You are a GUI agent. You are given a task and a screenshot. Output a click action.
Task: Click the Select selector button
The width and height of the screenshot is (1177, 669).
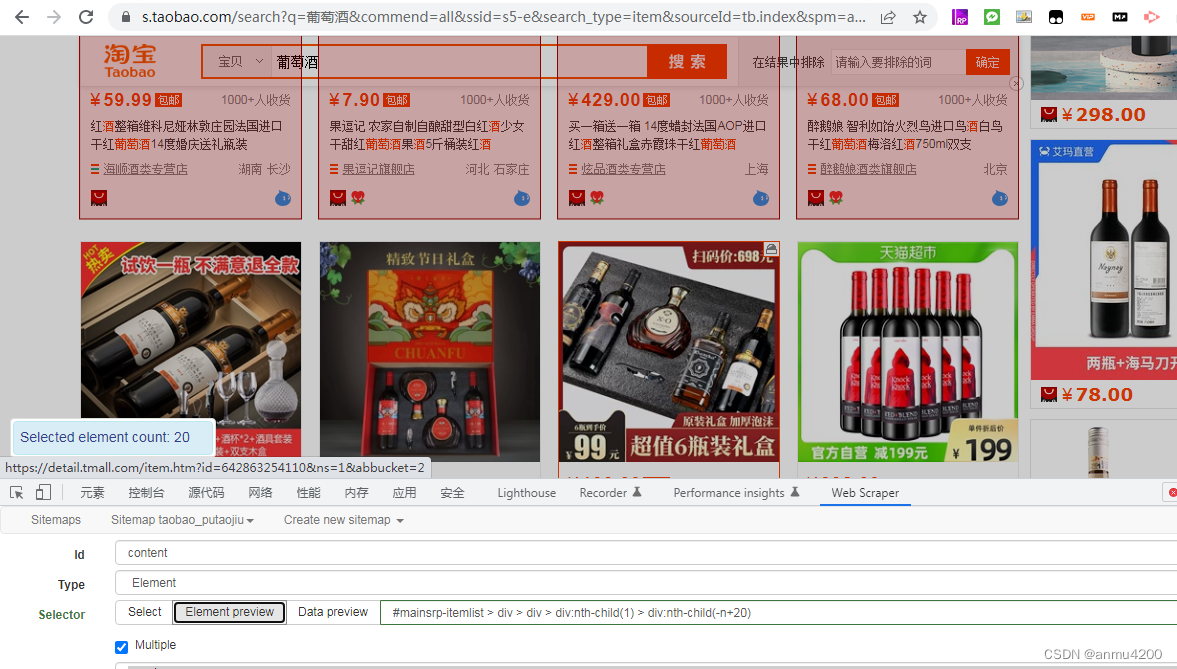144,612
